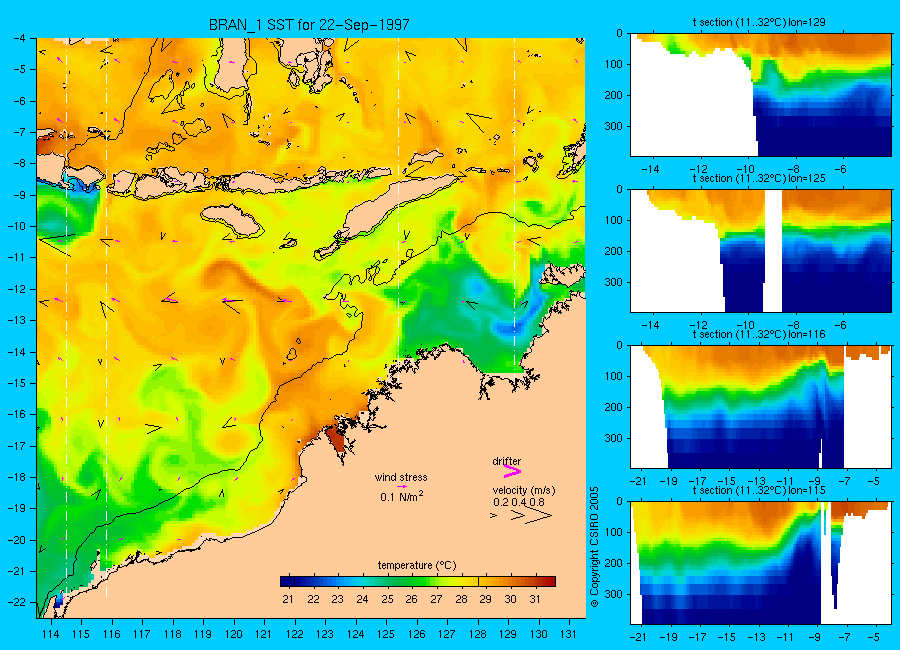Click latitude label '-19' below lon=116 section

pyautogui.click(x=668, y=481)
